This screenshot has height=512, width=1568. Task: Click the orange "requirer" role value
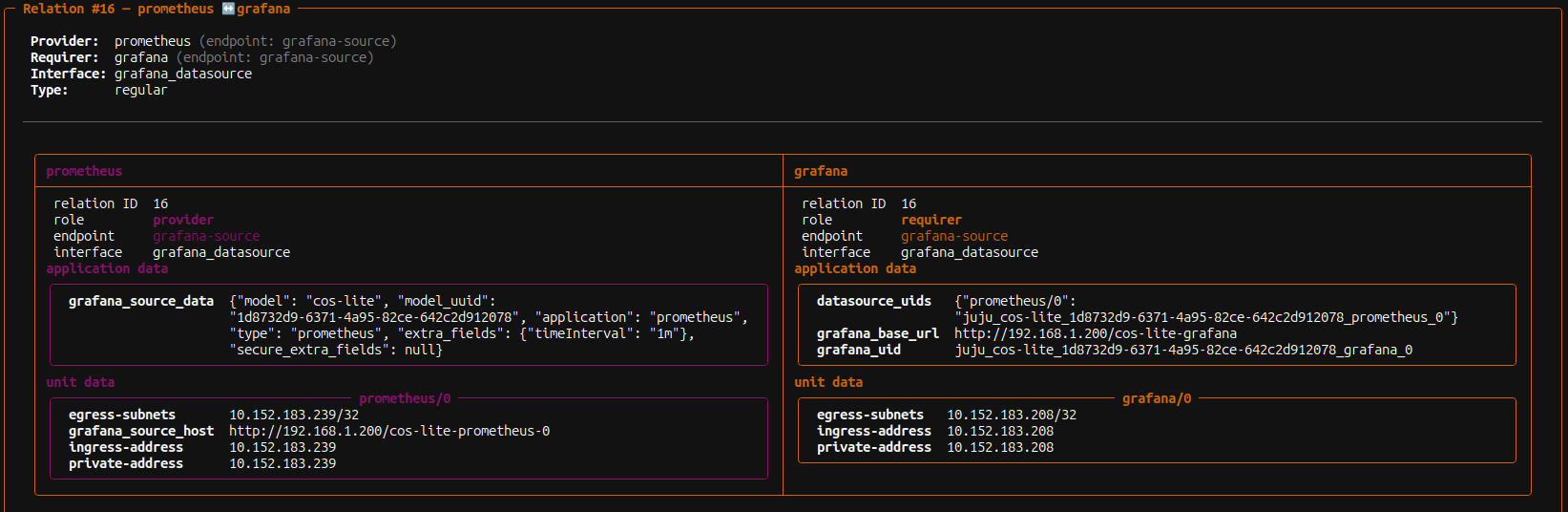coord(931,220)
